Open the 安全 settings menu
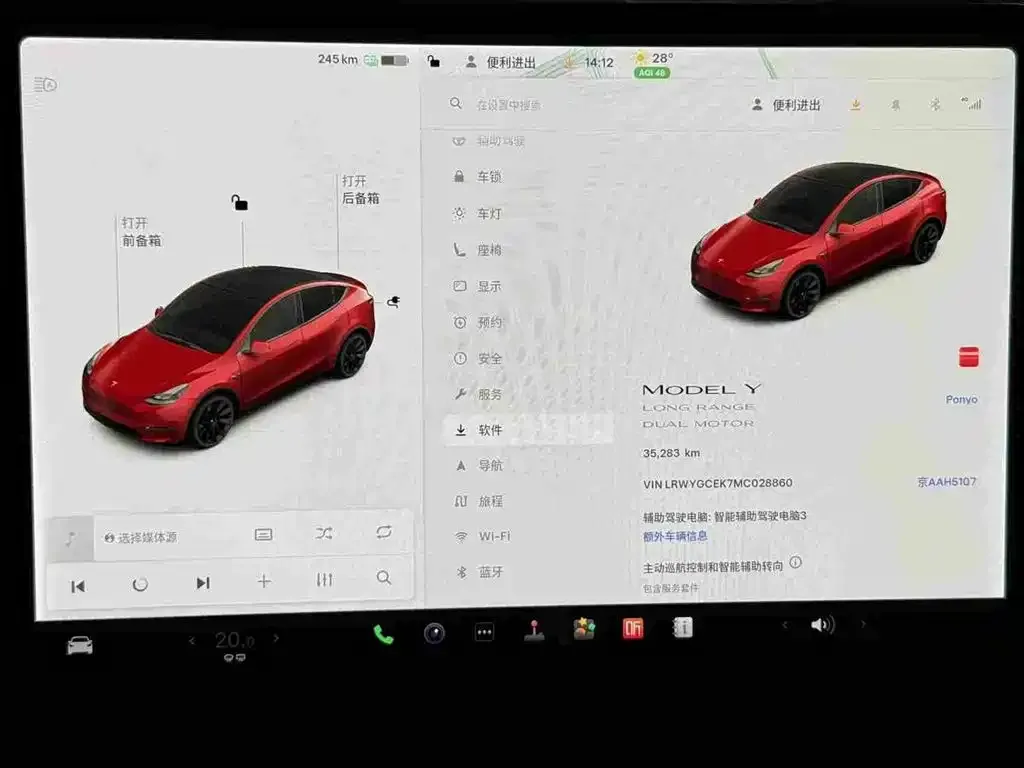The width and height of the screenshot is (1024, 768). (530, 358)
